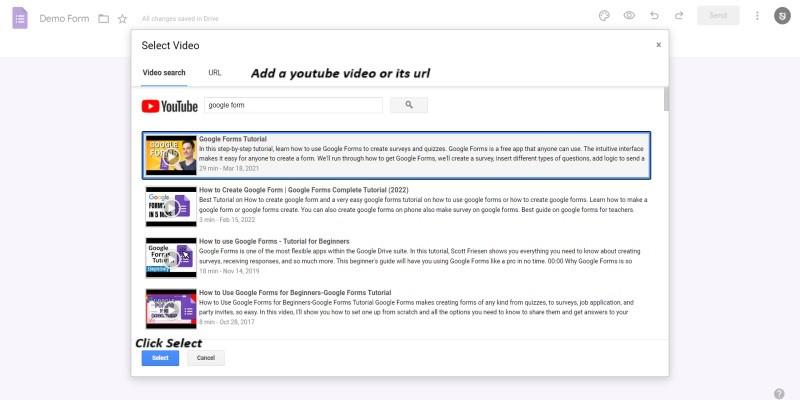Click the preview eye icon
Screen dimensions: 800x400
tap(629, 15)
